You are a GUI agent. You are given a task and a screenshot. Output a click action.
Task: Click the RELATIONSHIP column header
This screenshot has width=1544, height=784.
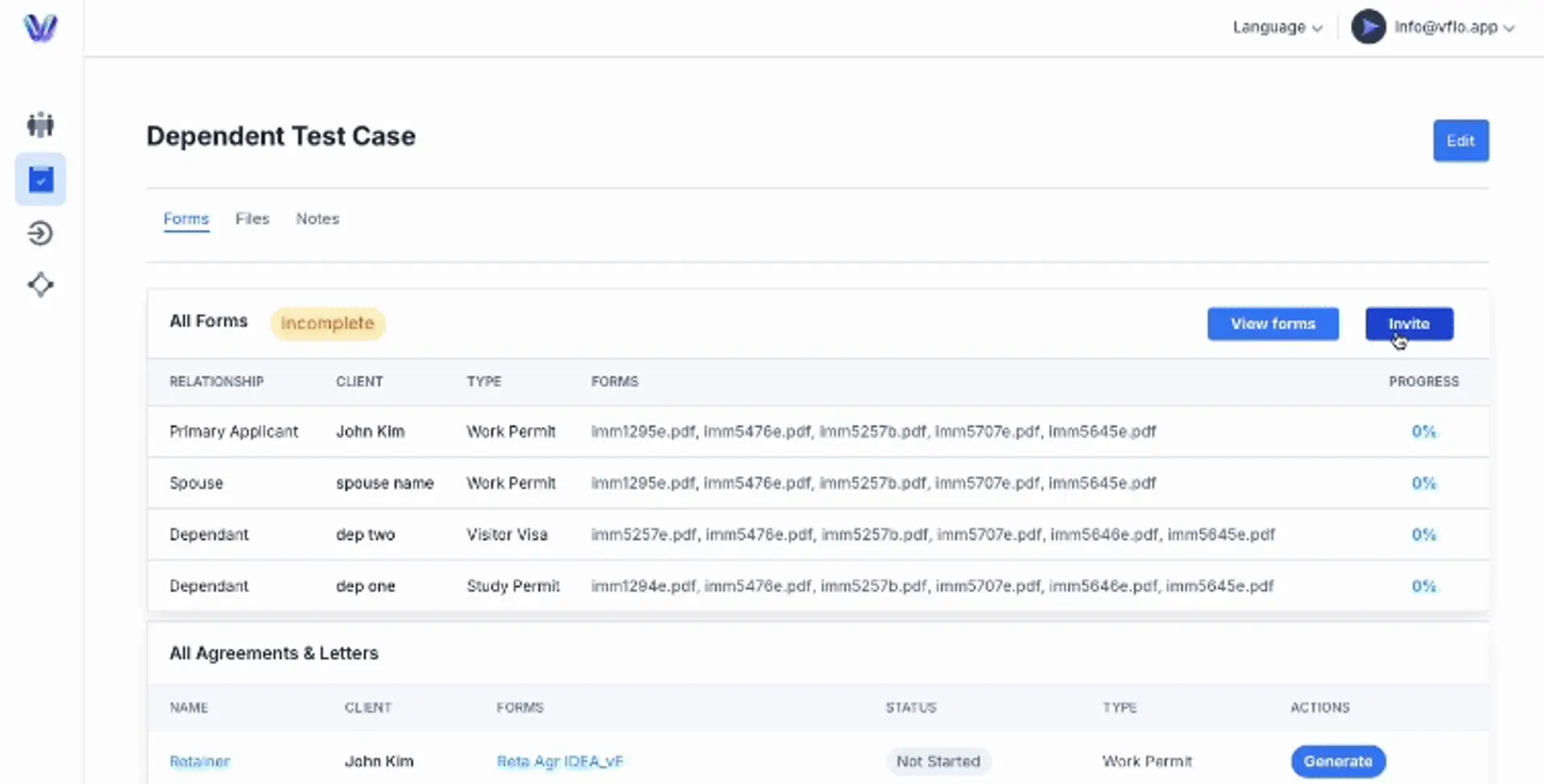[216, 382]
